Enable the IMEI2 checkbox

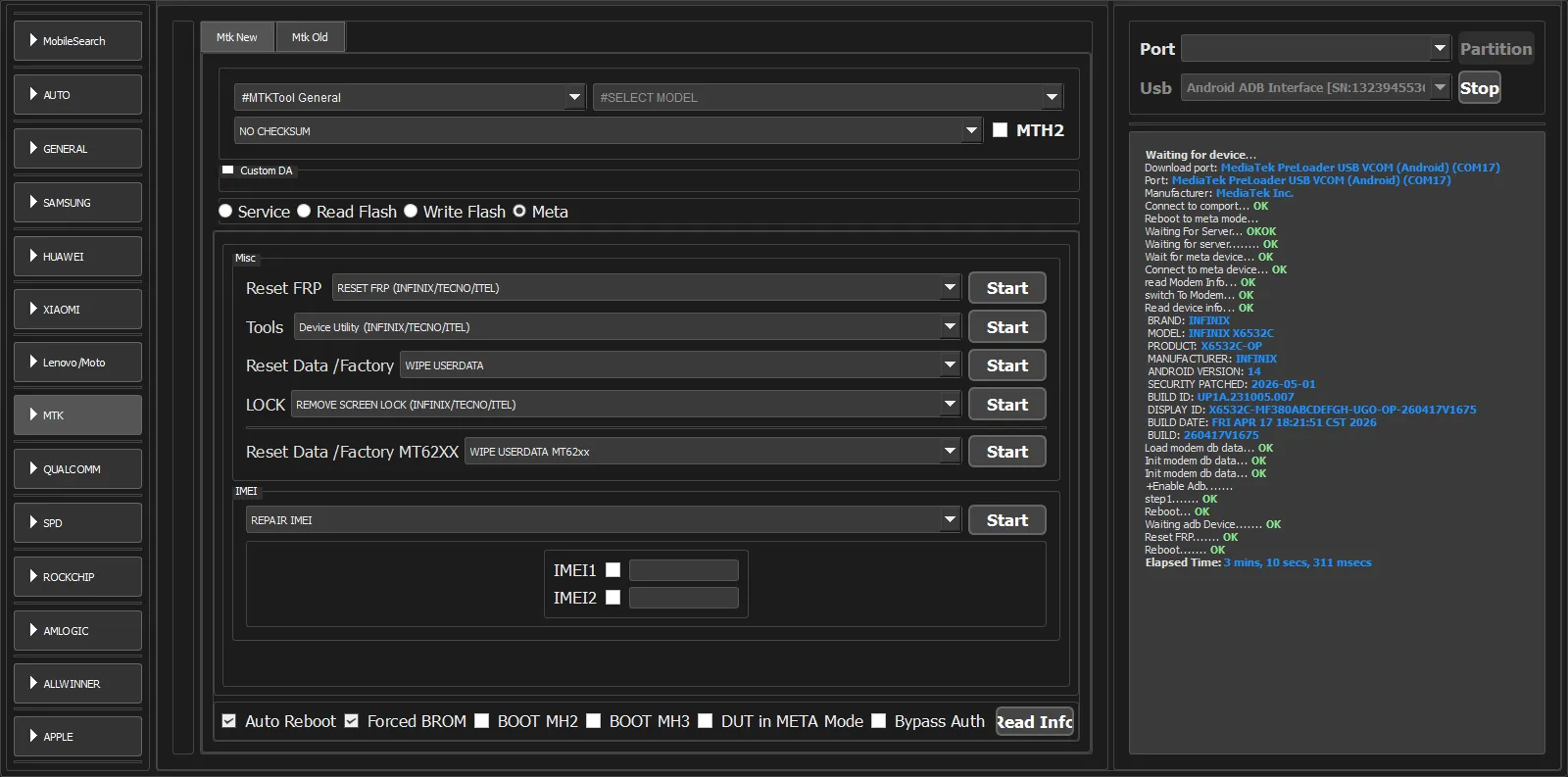pyautogui.click(x=613, y=597)
